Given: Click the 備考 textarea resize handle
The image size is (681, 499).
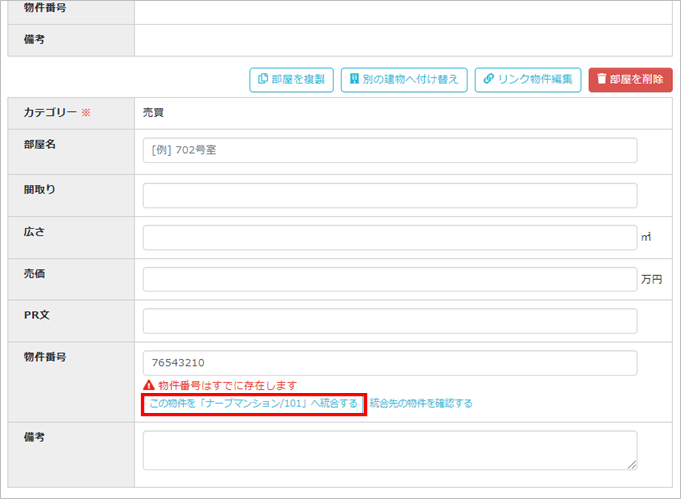Looking at the screenshot, I should [x=632, y=465].
